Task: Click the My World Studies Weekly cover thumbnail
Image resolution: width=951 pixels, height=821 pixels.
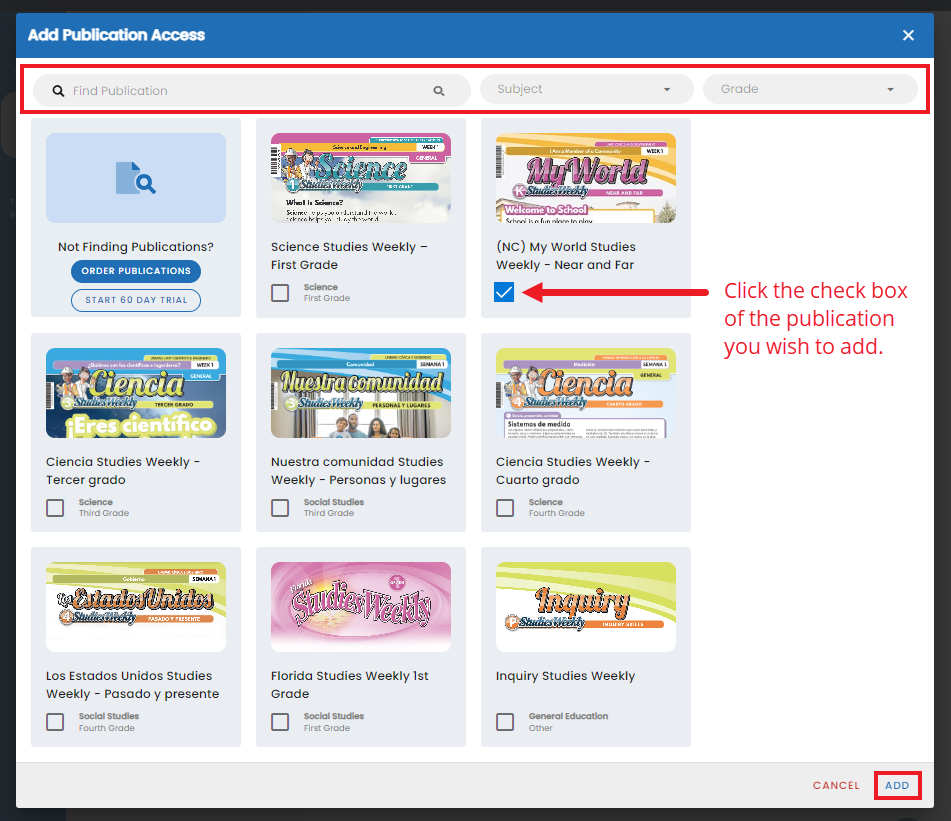Action: (586, 178)
